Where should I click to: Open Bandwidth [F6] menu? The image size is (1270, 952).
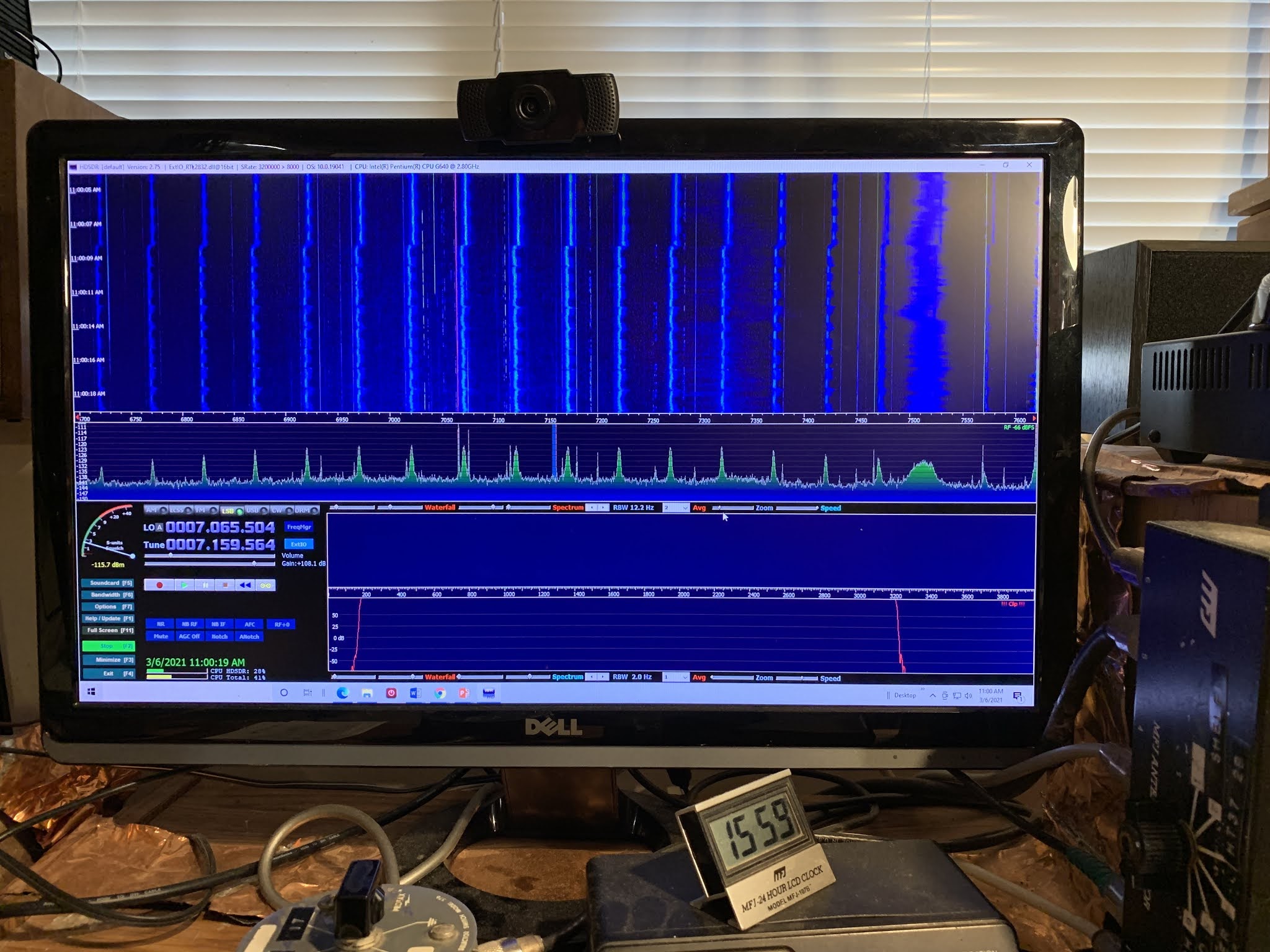point(109,595)
